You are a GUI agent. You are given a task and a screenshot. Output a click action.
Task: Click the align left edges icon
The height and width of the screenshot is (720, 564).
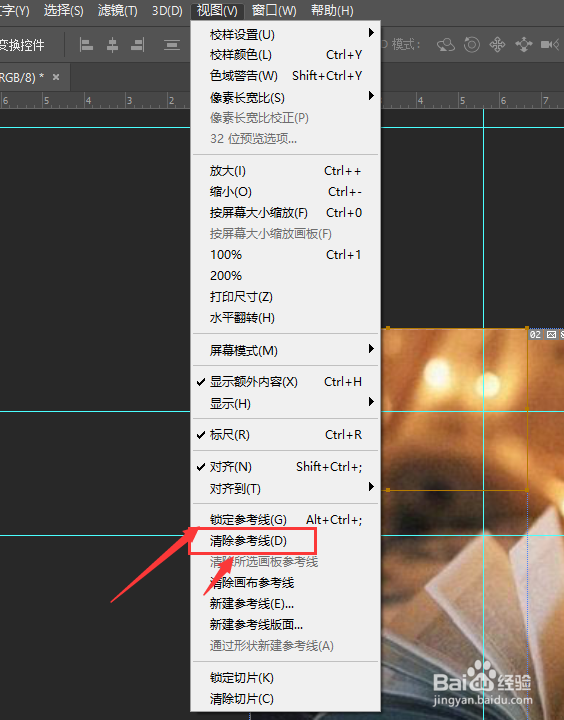[x=86, y=45]
